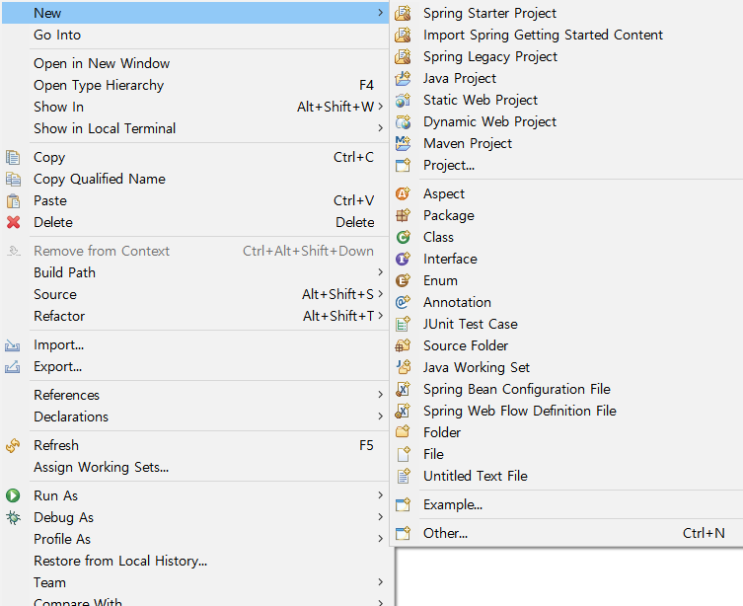
Task: Click the Project... wizard icon
Action: (403, 165)
